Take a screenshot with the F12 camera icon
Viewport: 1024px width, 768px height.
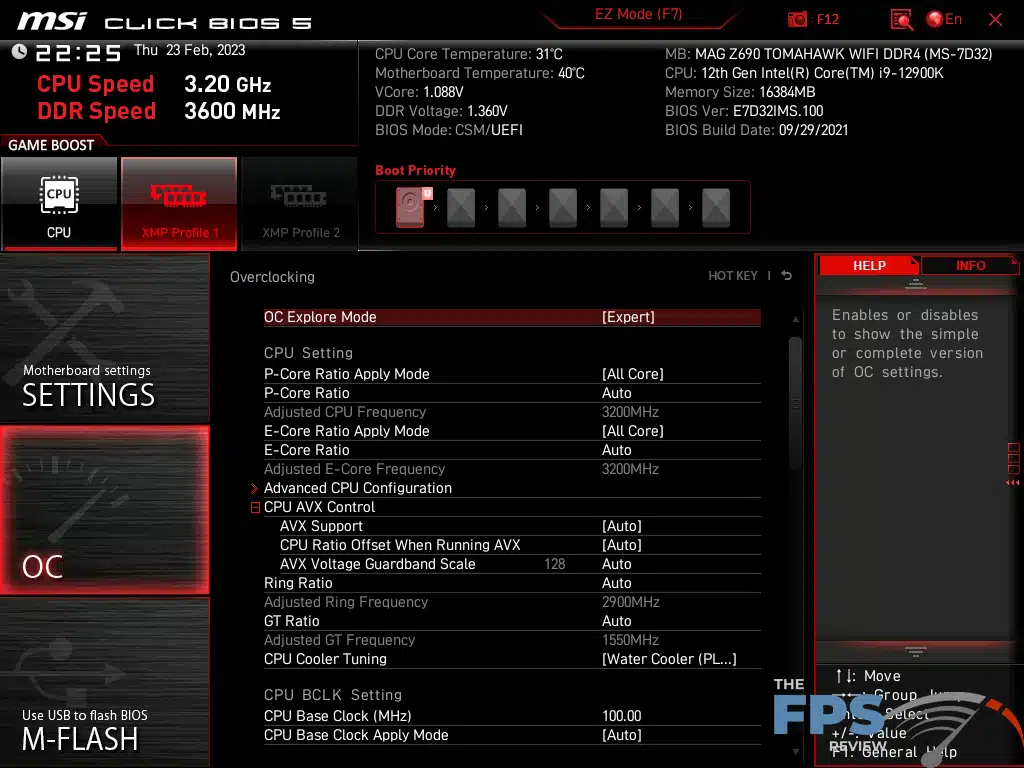(x=797, y=20)
